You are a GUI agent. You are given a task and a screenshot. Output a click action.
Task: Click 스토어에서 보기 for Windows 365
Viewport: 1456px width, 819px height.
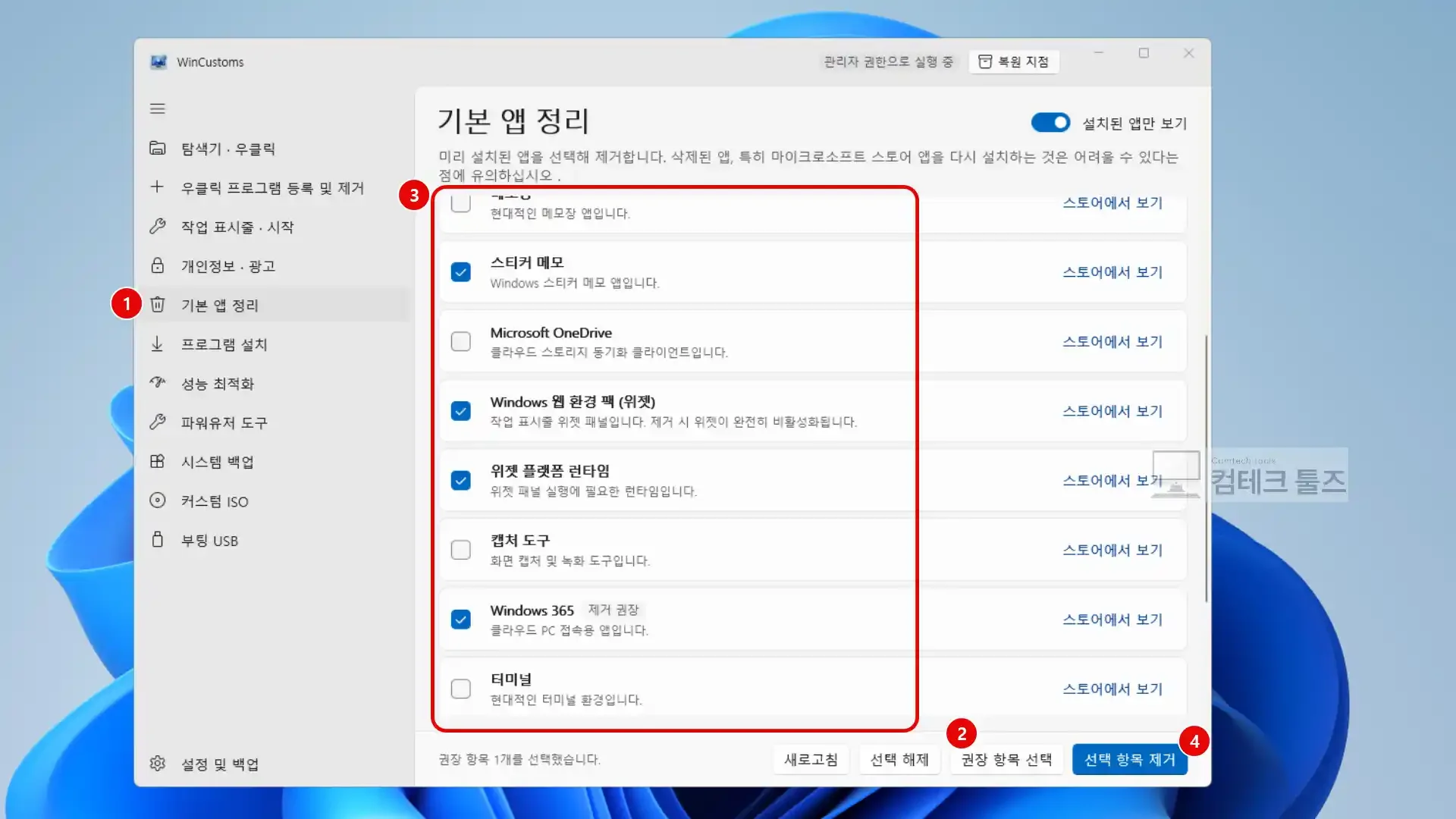click(1112, 620)
